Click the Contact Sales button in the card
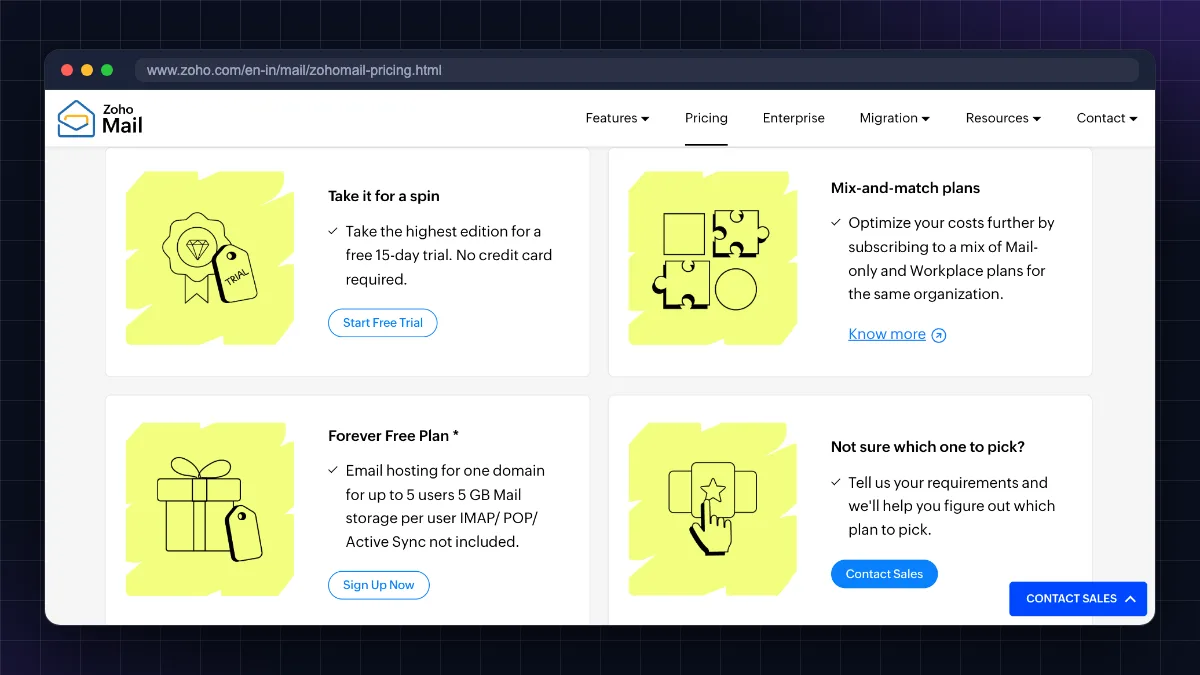This screenshot has height=675, width=1200. point(884,574)
